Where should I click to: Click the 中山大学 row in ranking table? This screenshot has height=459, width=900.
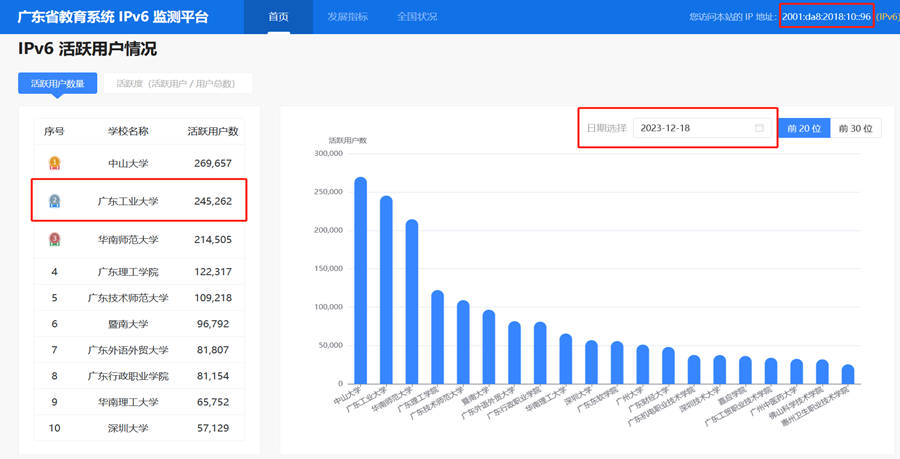(x=128, y=163)
